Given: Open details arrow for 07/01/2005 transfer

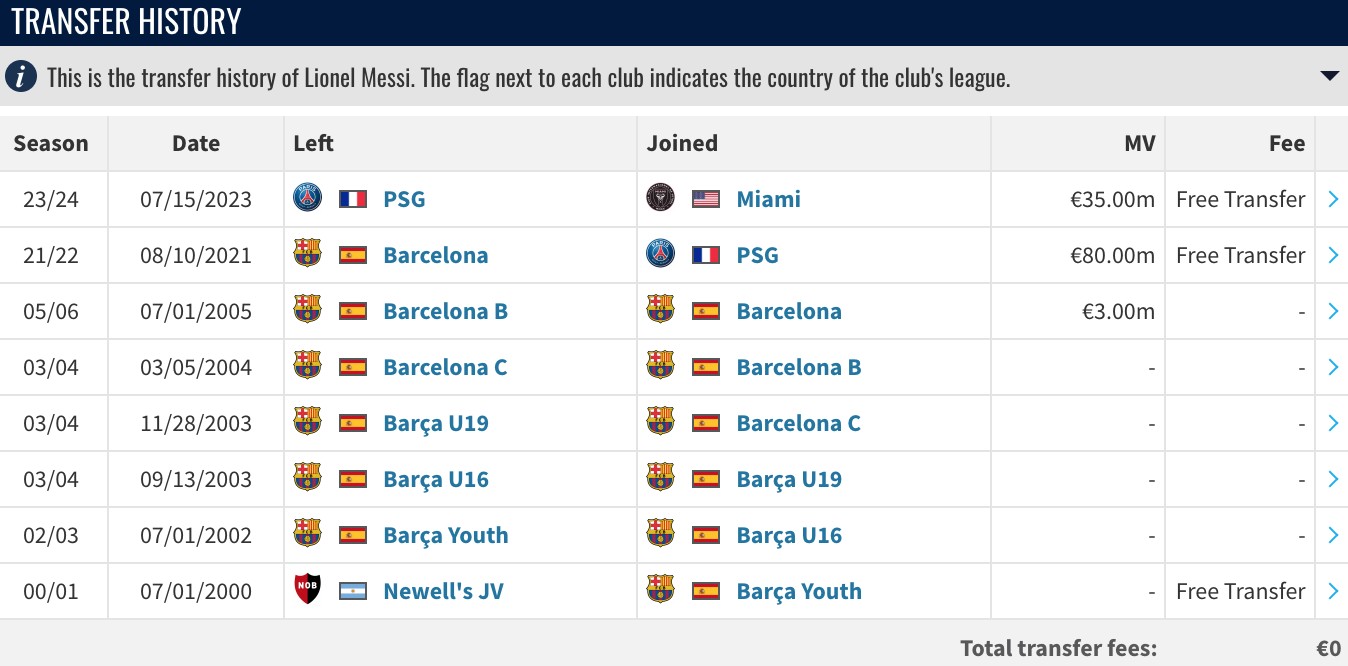Looking at the screenshot, I should tap(1332, 311).
